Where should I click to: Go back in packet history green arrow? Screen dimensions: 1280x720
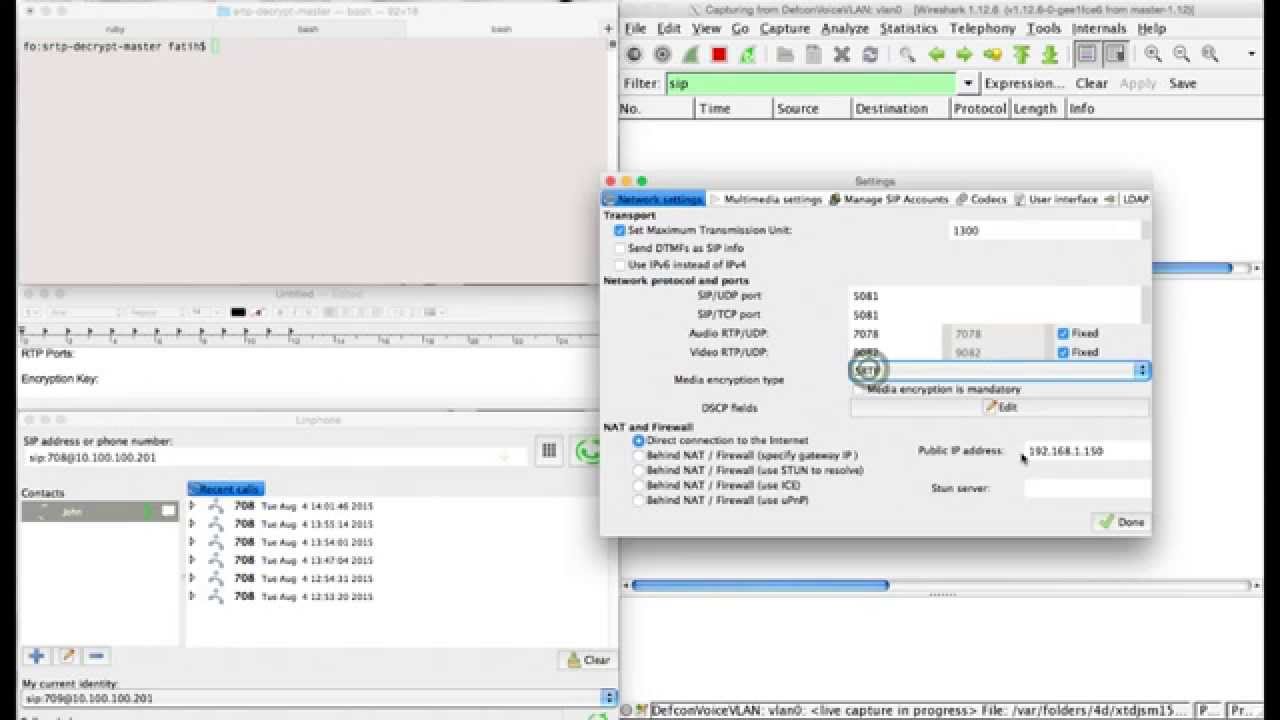click(936, 54)
